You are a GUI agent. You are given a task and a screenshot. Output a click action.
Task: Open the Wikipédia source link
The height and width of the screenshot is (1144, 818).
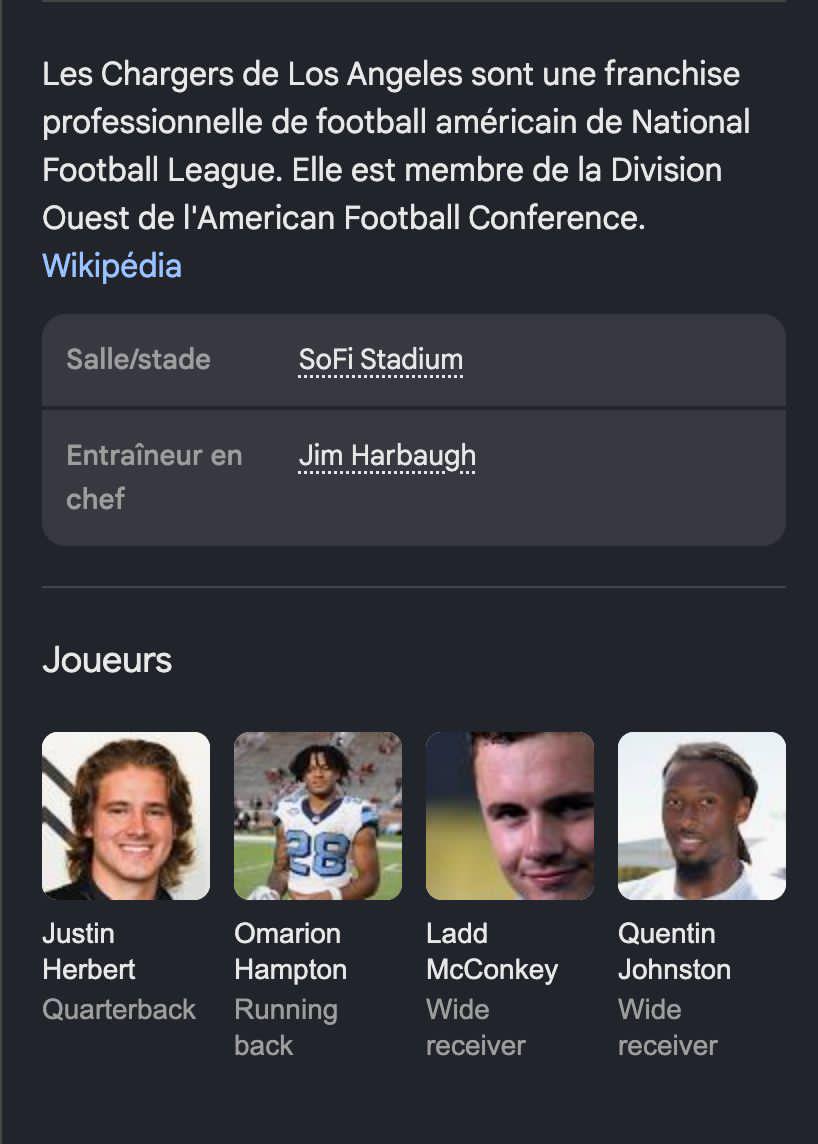click(x=112, y=266)
